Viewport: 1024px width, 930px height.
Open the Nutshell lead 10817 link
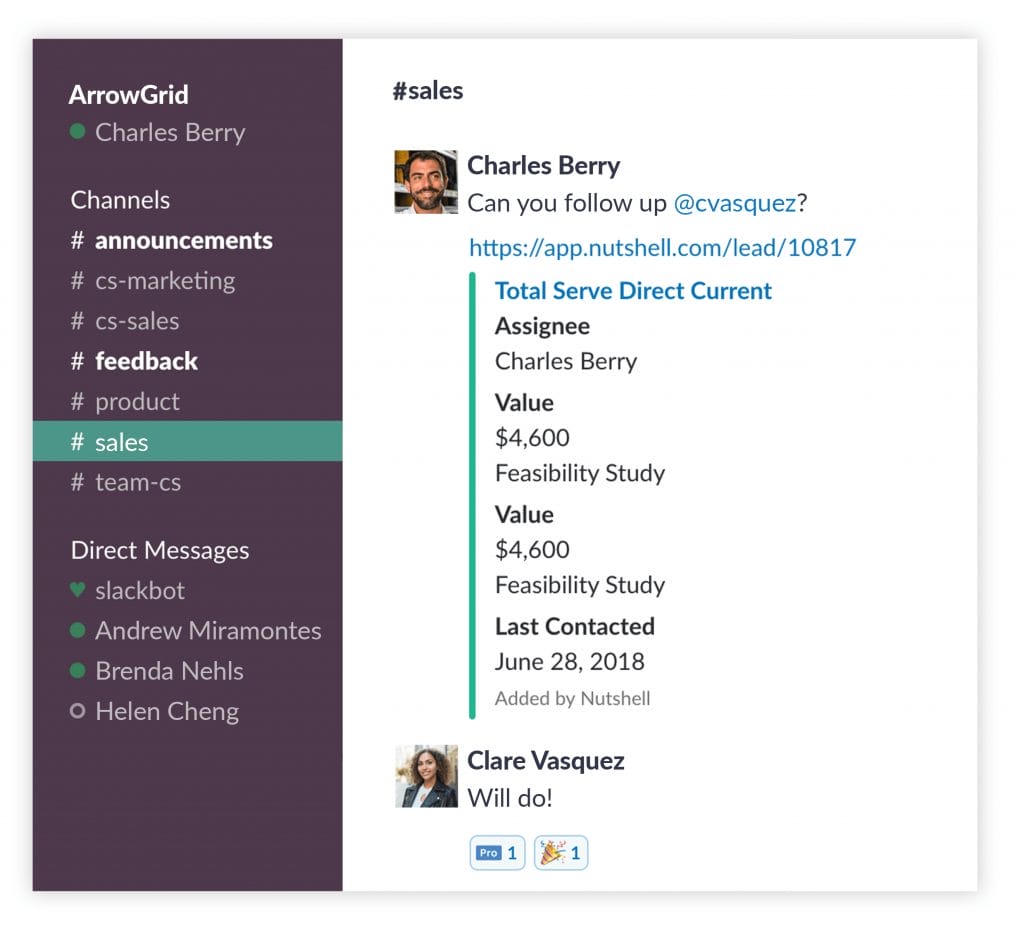point(662,247)
